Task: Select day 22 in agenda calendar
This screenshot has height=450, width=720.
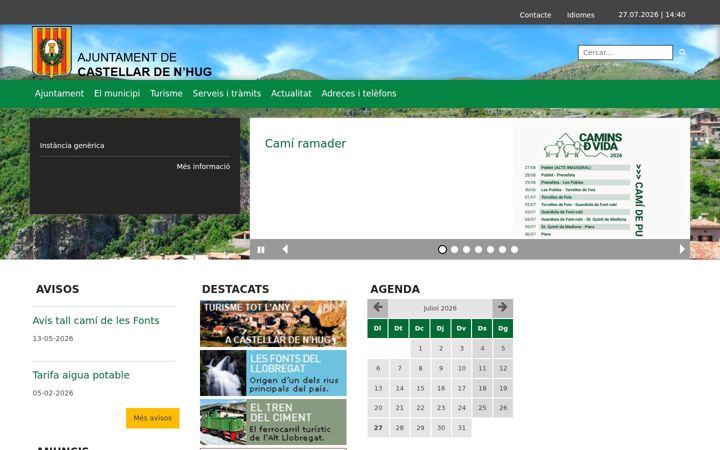Action: pos(420,408)
